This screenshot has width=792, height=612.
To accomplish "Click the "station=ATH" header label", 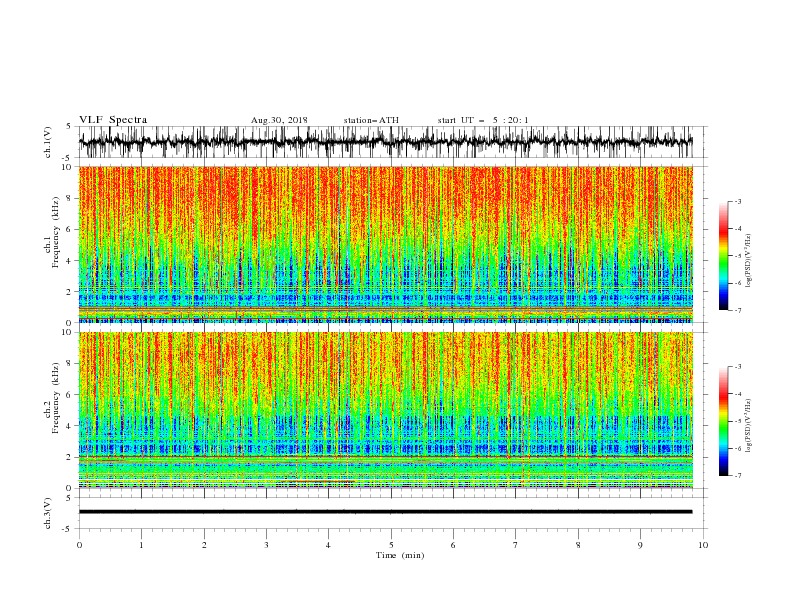I will pos(371,120).
